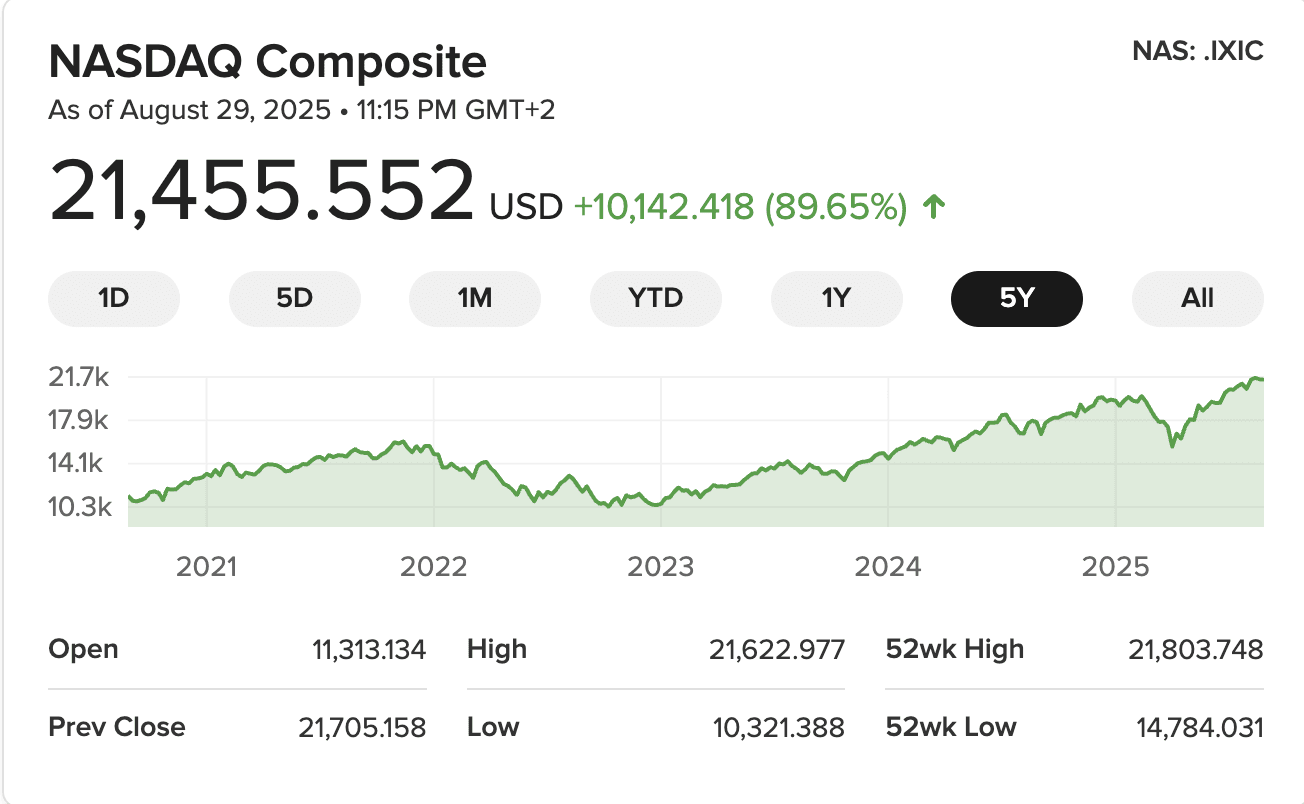Viewport: 1304px width, 804px height.
Task: Click the Open value 11,313.134
Action: pos(369,650)
